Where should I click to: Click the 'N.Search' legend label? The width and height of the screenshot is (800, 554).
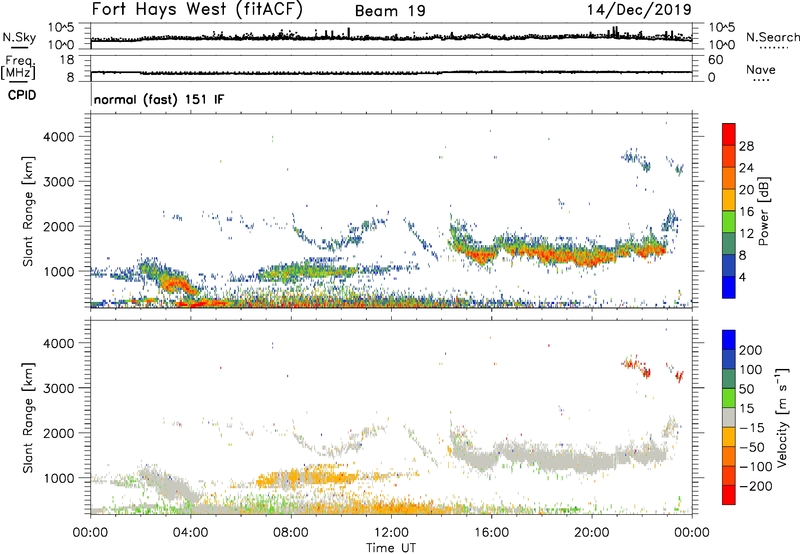(x=773, y=37)
